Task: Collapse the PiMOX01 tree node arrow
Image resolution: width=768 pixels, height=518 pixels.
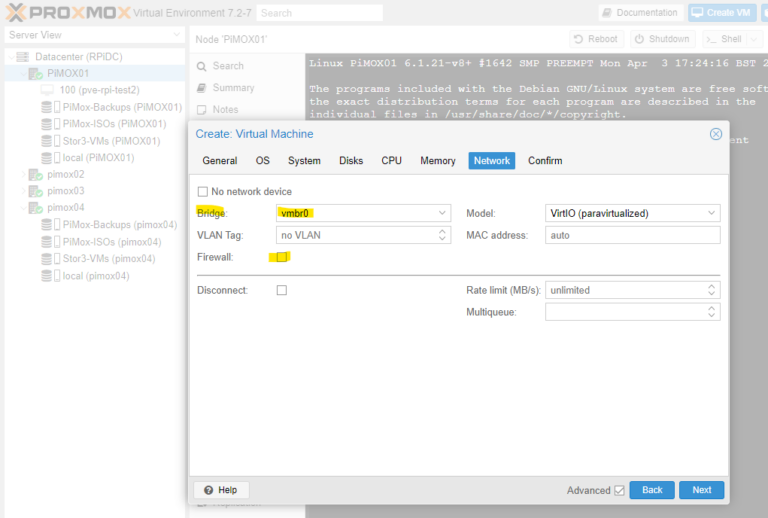Action: (x=23, y=73)
